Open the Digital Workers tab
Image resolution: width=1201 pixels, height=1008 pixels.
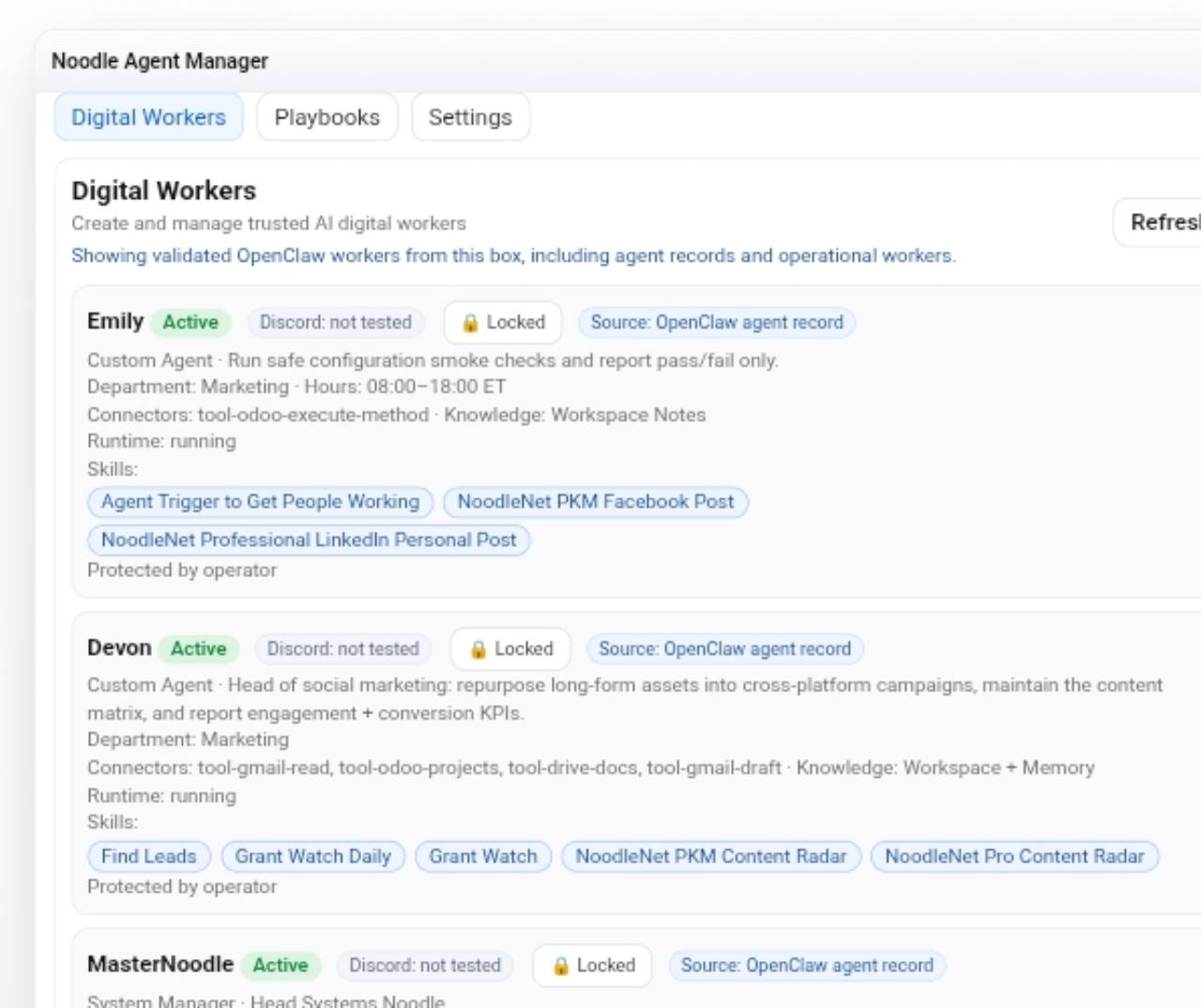148,117
